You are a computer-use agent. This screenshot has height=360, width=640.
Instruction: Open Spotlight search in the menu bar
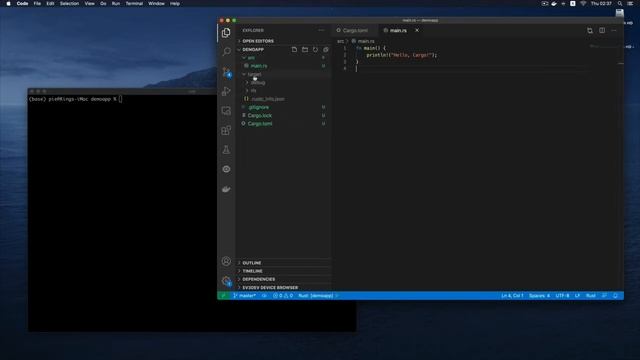click(620, 3)
